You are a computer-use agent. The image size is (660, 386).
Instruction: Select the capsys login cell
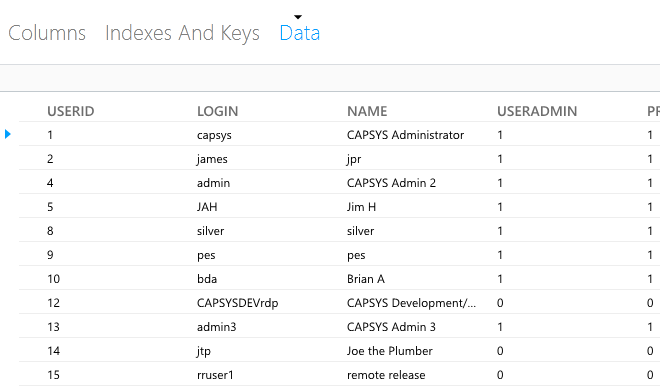pos(214,135)
